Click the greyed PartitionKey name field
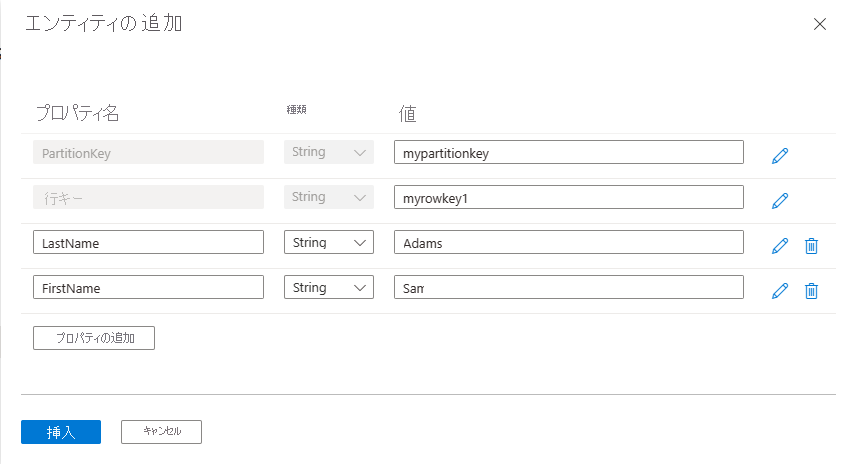856x464 pixels. click(148, 152)
